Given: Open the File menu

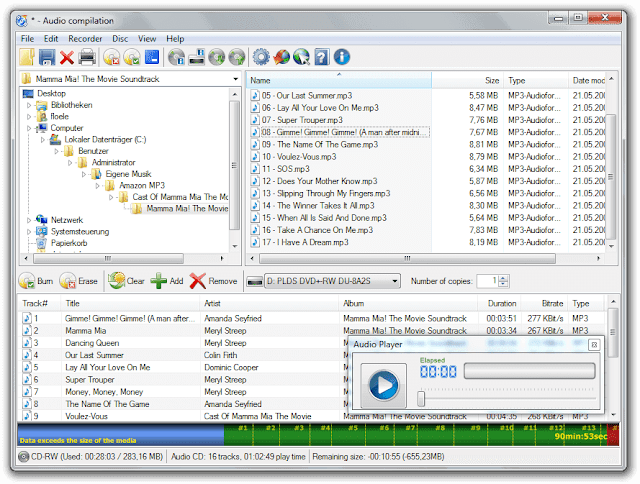Looking at the screenshot, I should pyautogui.click(x=27, y=39).
